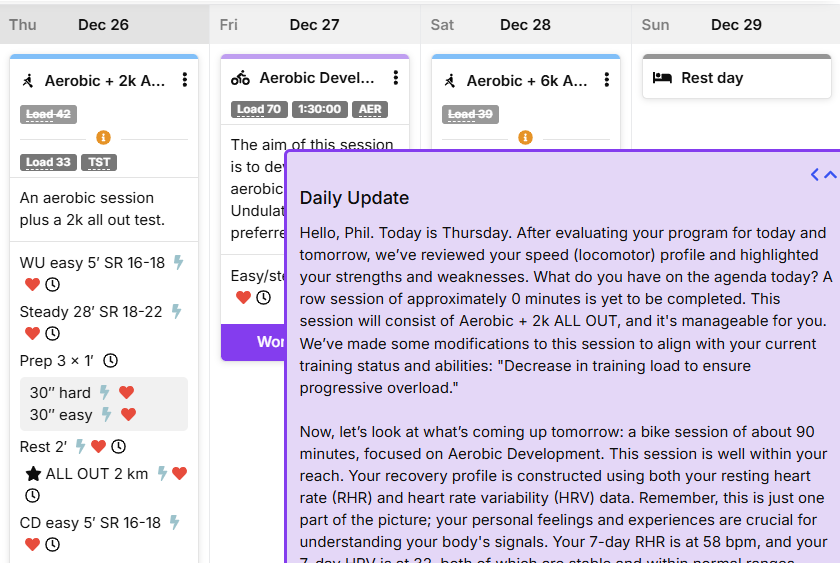The width and height of the screenshot is (840, 563).
Task: Select the Sun Dec 29 column header
Action: (736, 25)
